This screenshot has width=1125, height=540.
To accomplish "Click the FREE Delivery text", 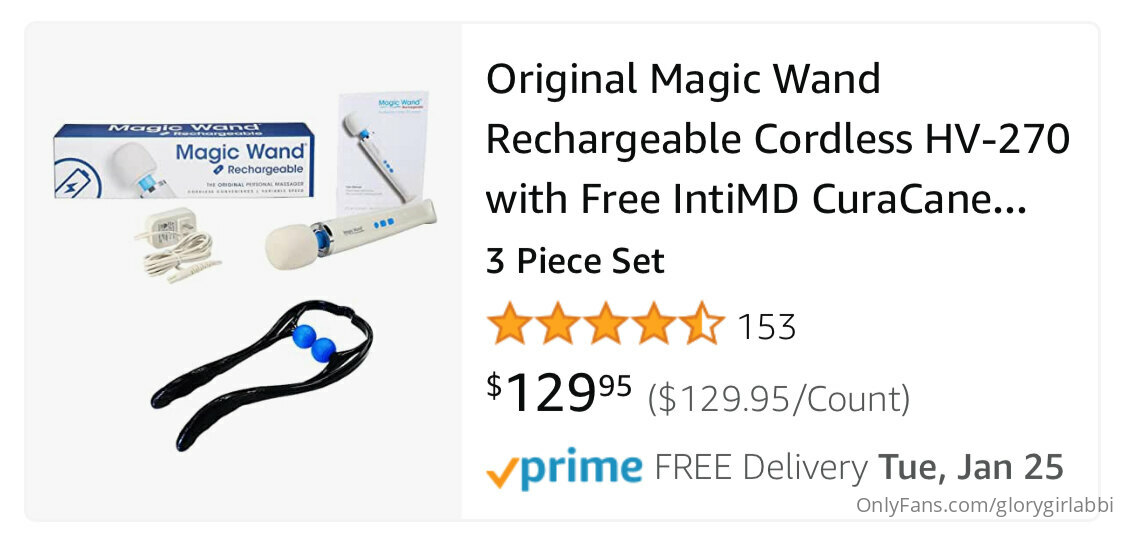I will tap(761, 468).
